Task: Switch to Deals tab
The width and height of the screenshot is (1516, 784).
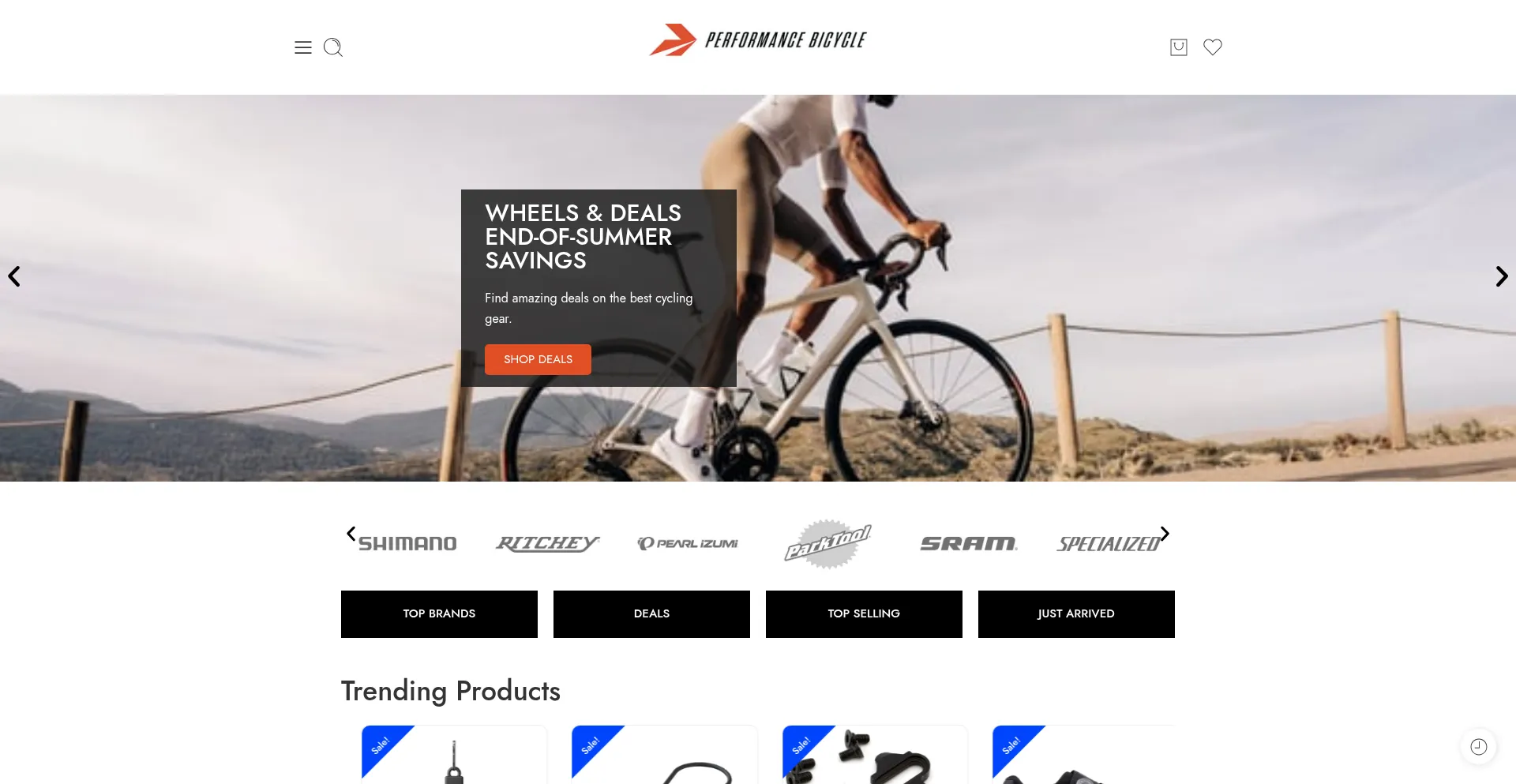Action: [x=651, y=614]
